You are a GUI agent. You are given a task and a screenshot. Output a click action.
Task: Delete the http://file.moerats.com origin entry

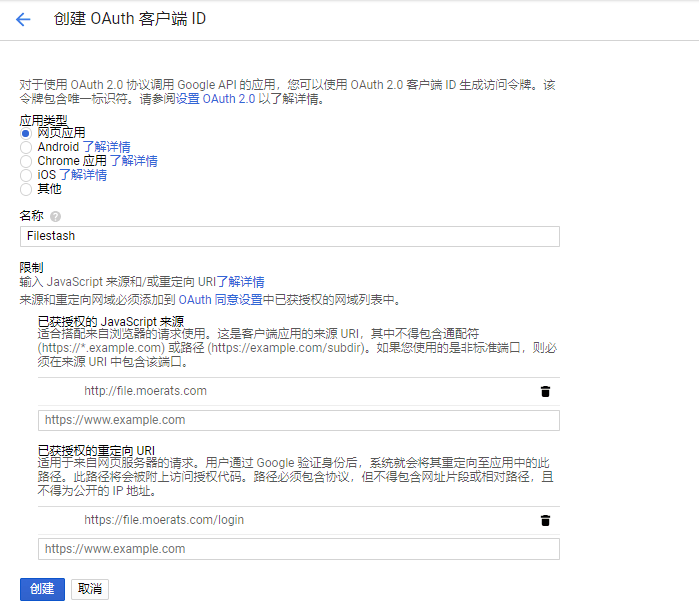click(x=545, y=391)
